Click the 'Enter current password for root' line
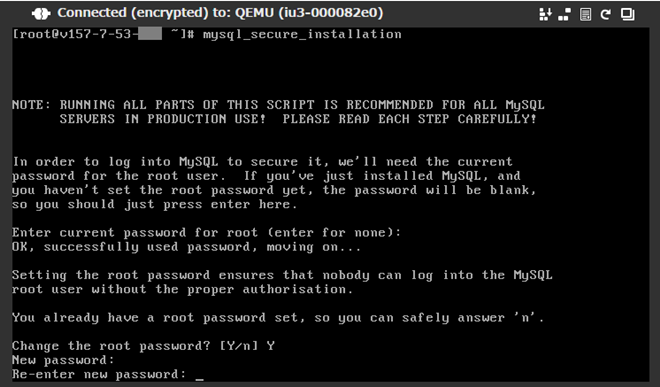Image resolution: width=660 pixels, height=387 pixels. pyautogui.click(x=206, y=233)
